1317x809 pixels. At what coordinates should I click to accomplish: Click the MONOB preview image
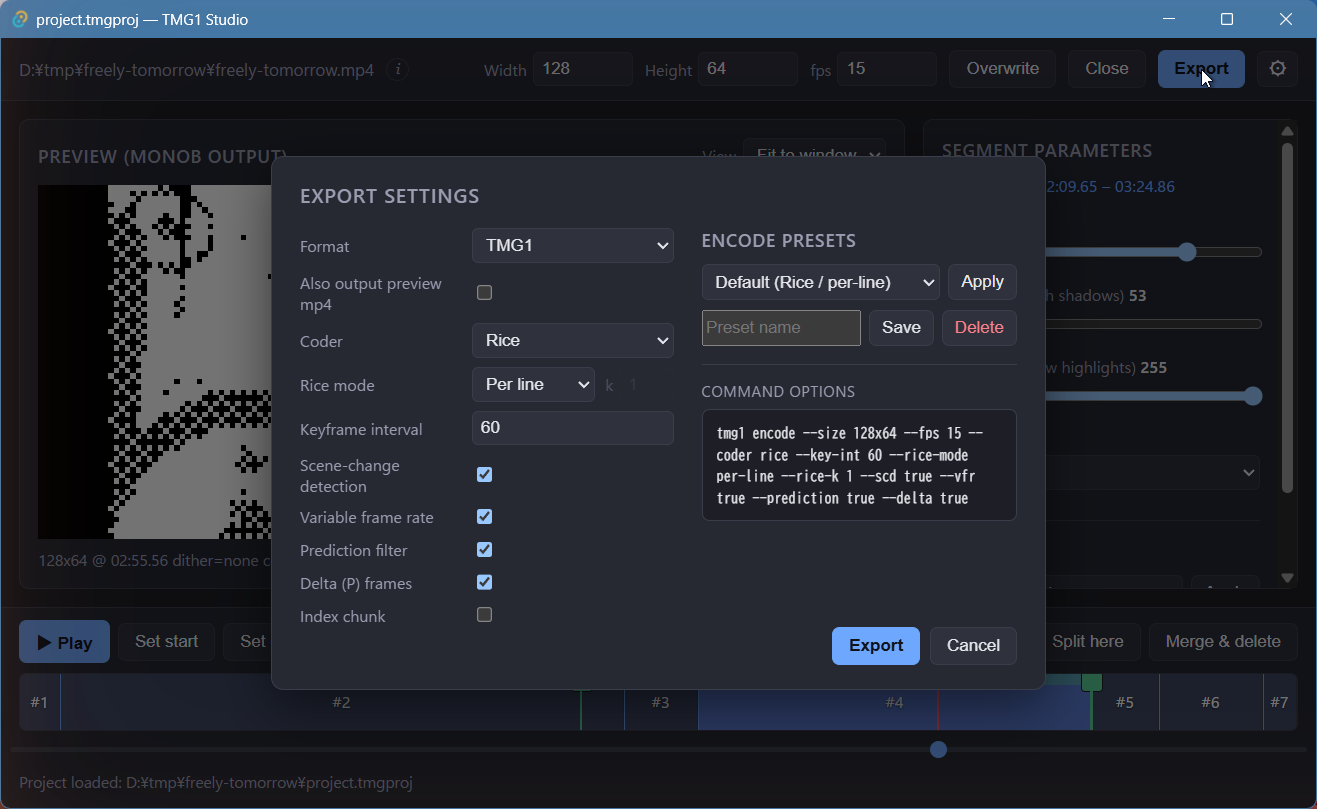155,362
